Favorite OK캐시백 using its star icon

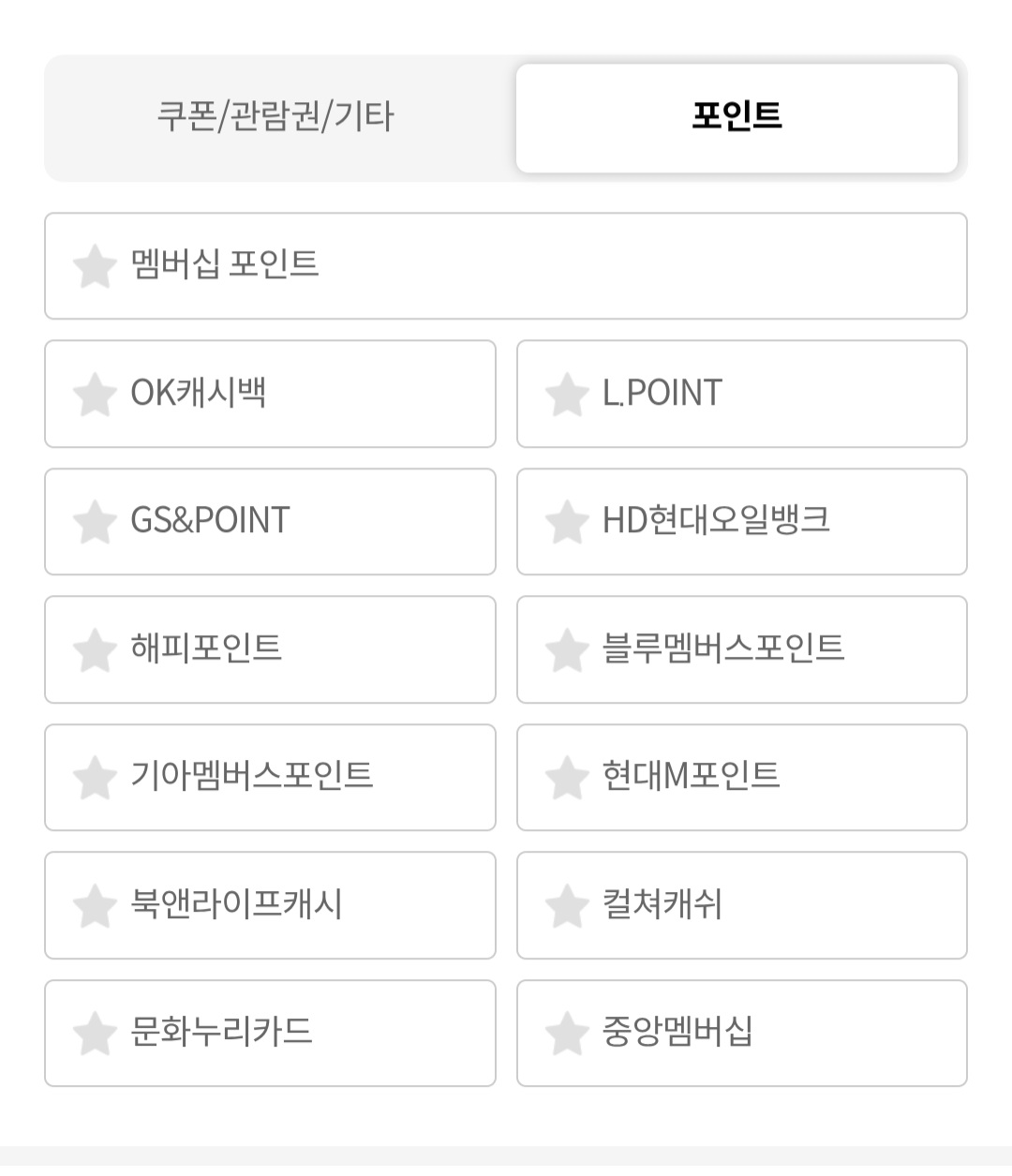95,394
